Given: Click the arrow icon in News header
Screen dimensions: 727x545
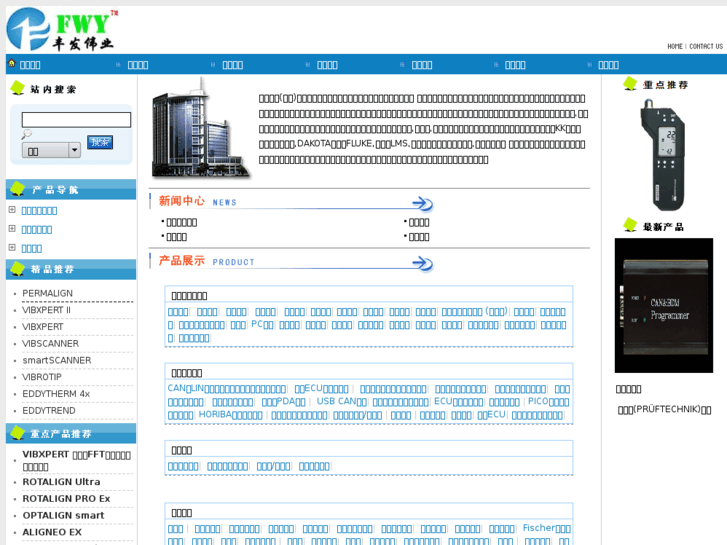Looking at the screenshot, I should tap(423, 203).
